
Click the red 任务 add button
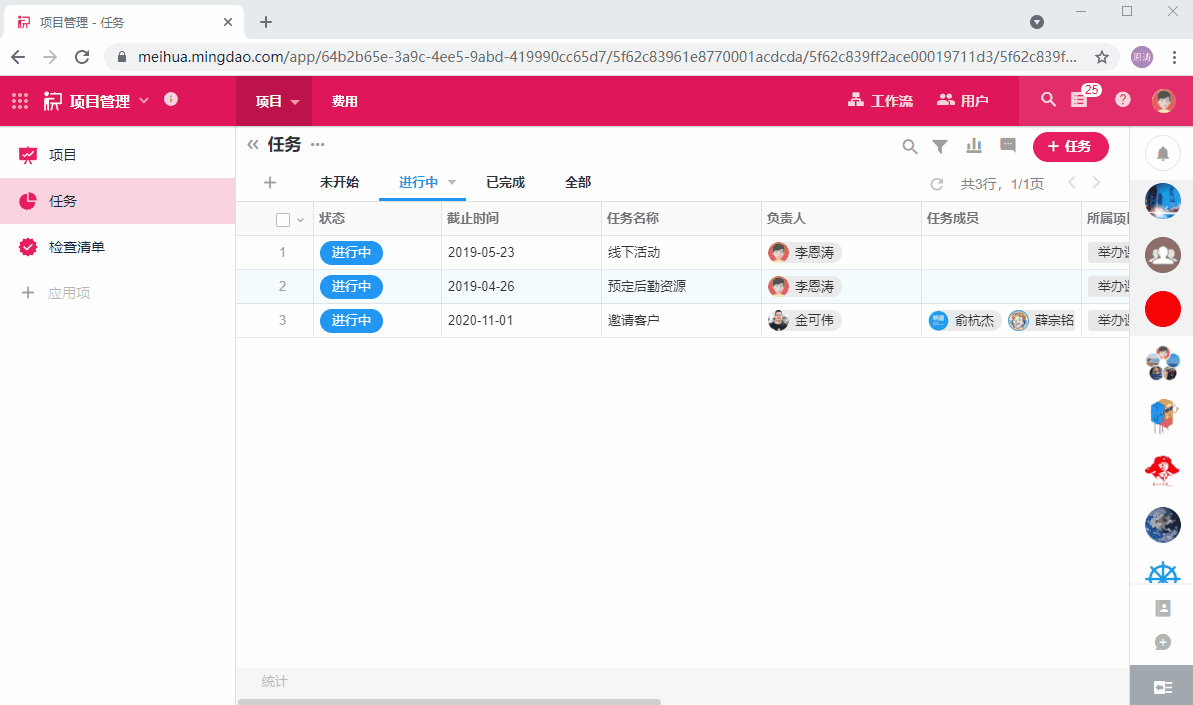click(x=1070, y=147)
